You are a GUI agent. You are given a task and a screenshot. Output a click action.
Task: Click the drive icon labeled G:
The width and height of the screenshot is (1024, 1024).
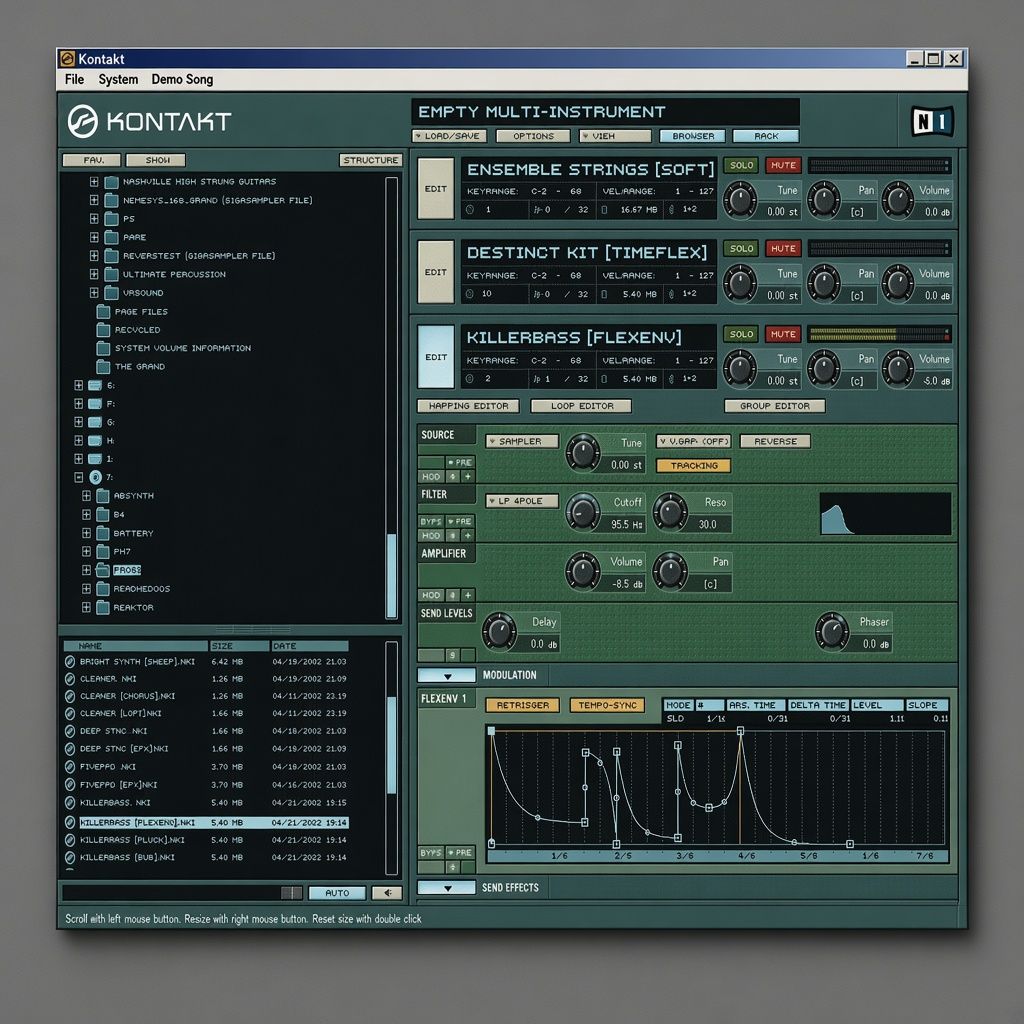(x=95, y=422)
